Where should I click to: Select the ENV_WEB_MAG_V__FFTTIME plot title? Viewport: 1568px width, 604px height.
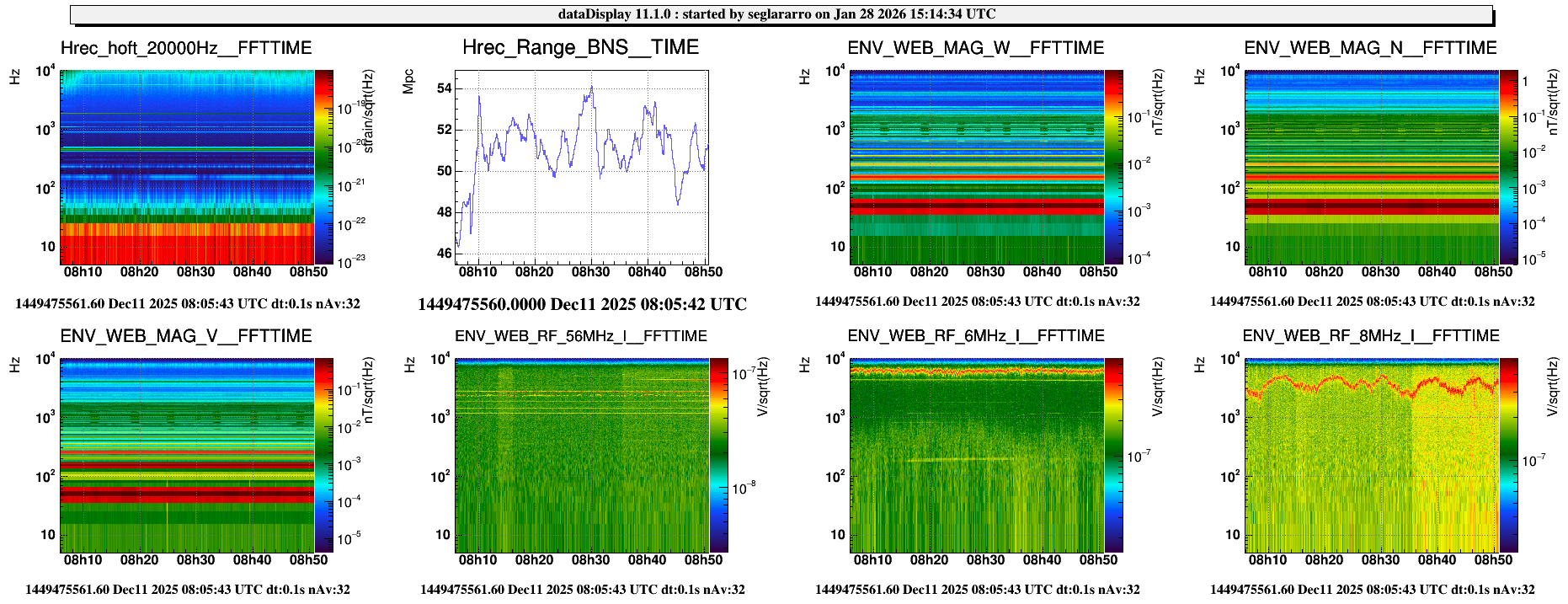(x=186, y=336)
